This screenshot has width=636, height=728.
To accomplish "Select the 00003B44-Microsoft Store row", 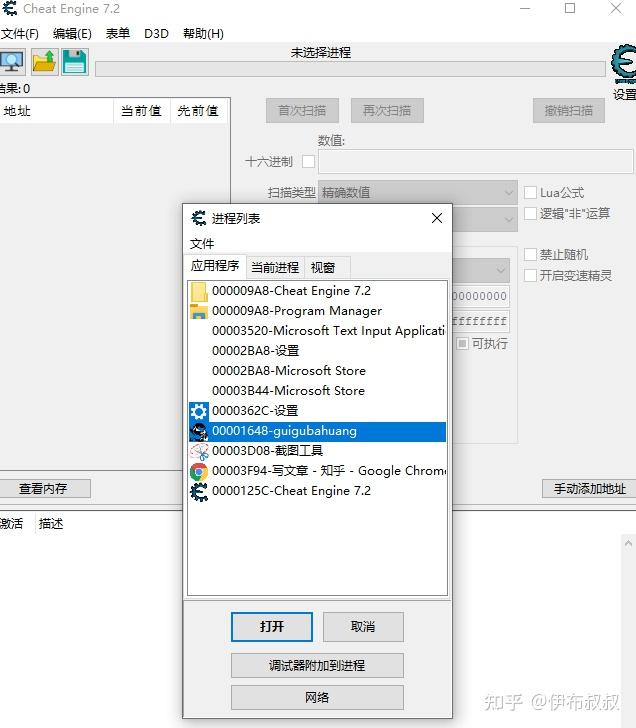I will tap(317, 391).
